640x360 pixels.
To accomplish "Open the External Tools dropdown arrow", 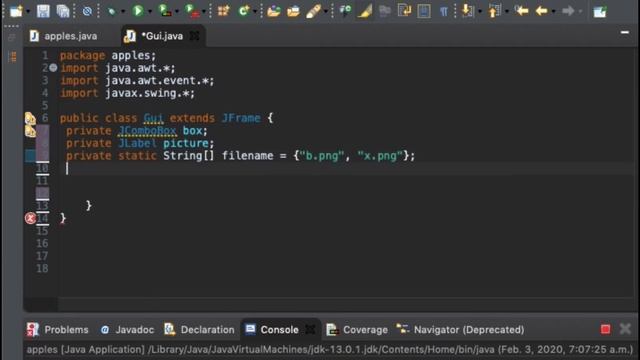I will [x=203, y=12].
